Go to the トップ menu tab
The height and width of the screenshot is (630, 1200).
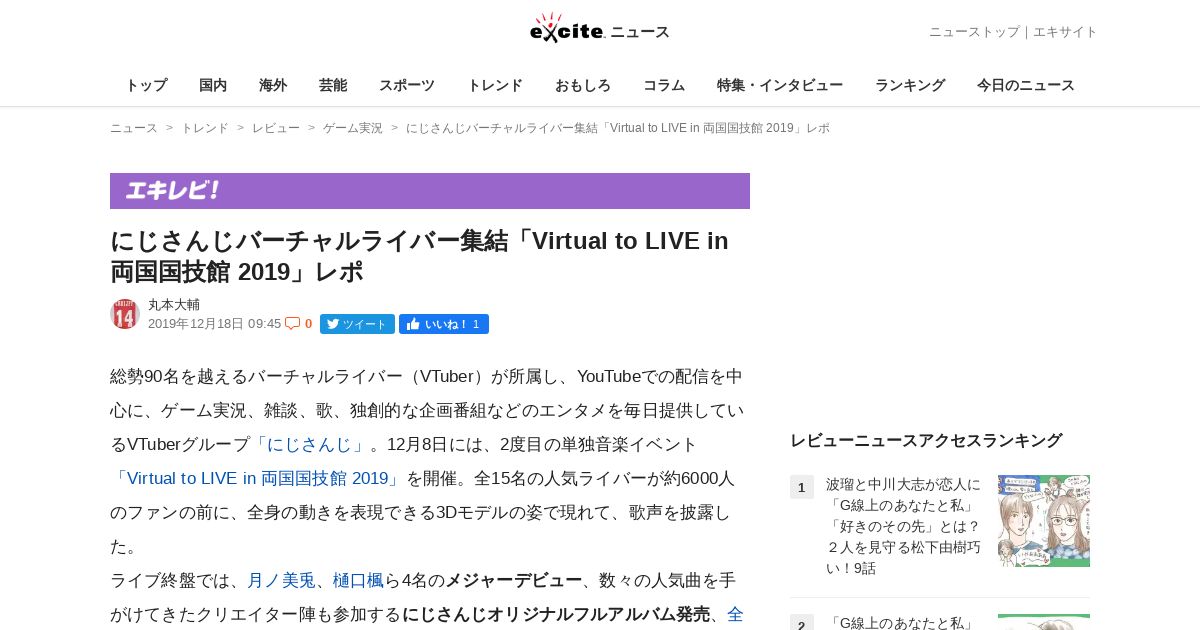coord(146,86)
